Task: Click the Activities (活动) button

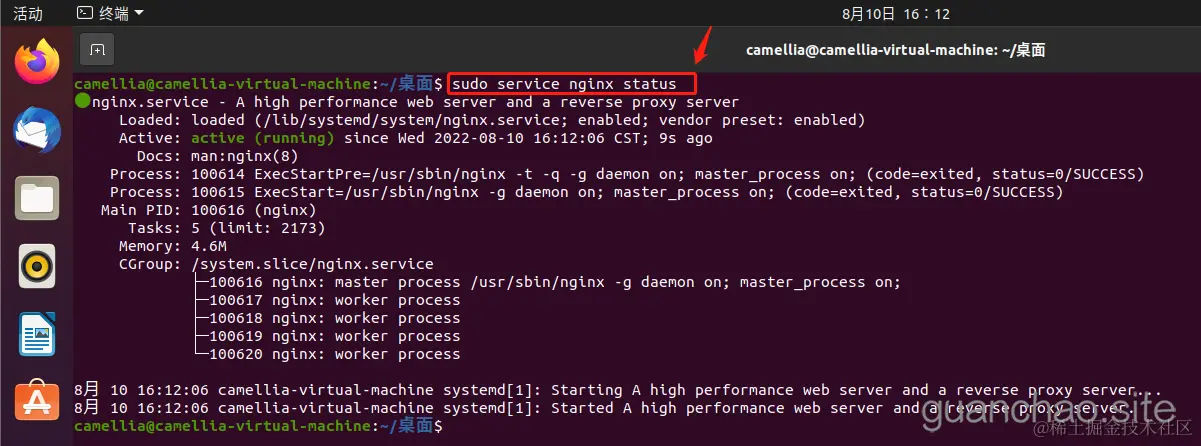Action: [28, 14]
